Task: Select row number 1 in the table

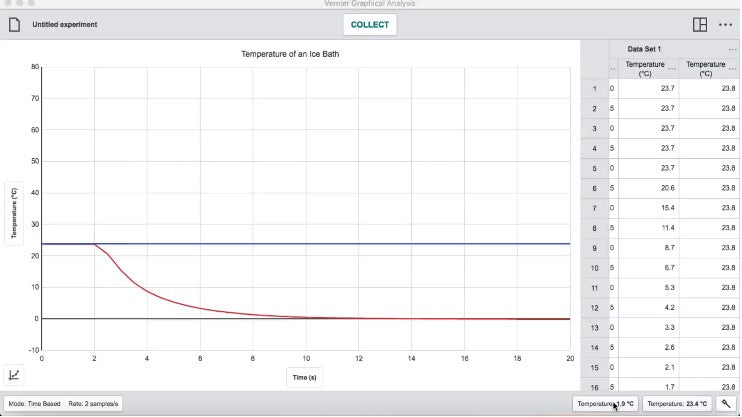Action: (595, 89)
